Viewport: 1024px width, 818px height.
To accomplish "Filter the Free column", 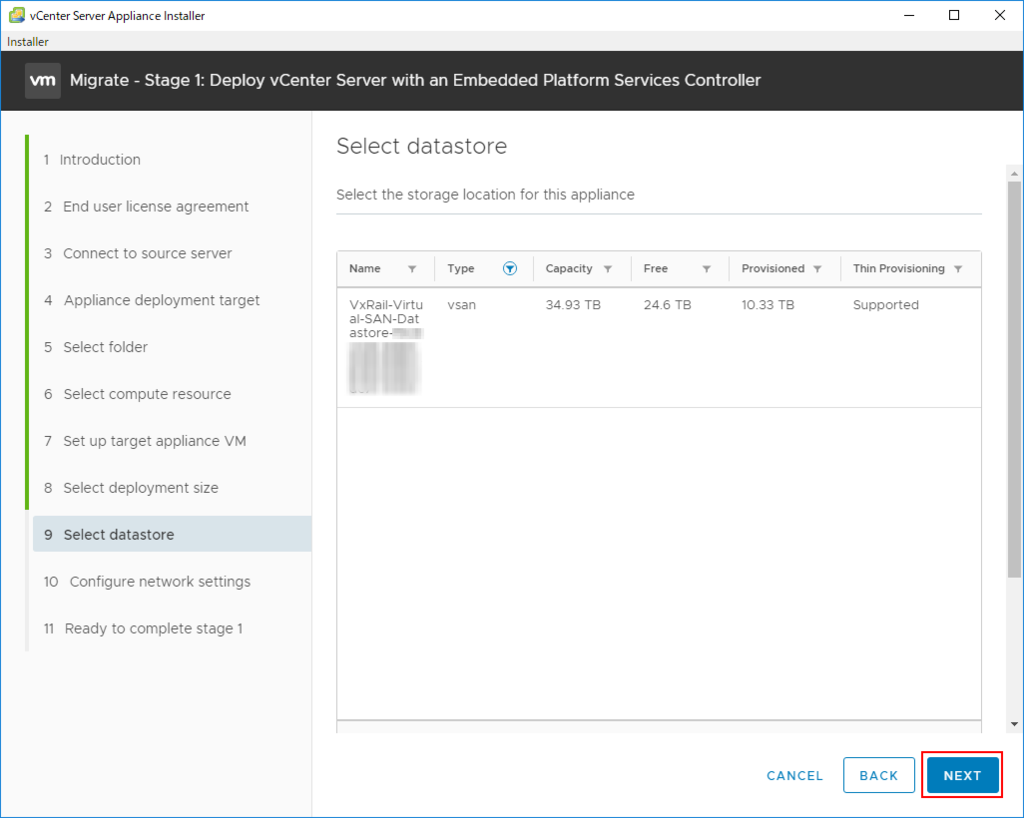I will (706, 269).
